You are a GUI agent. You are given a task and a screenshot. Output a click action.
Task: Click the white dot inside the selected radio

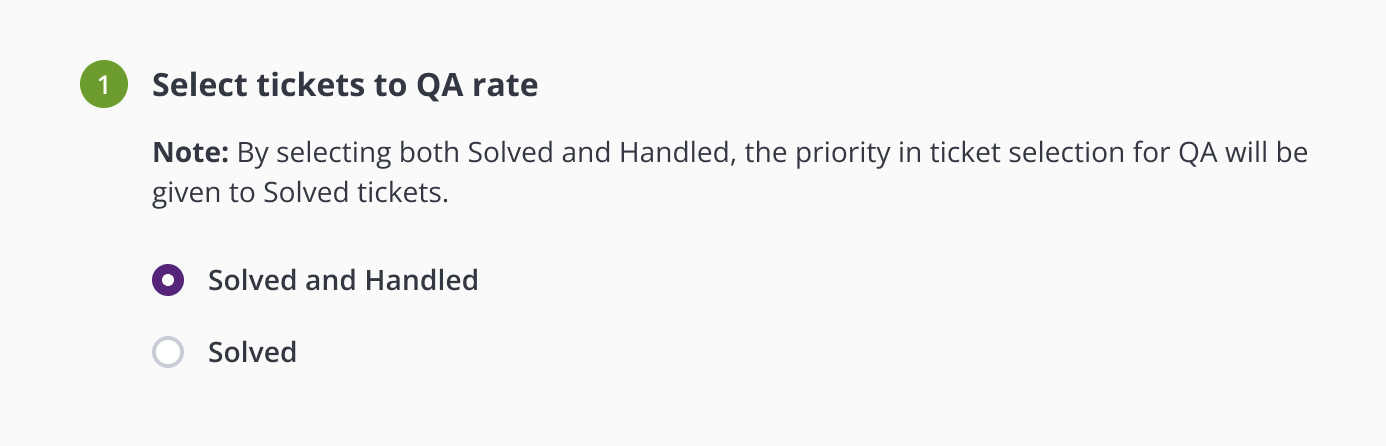coord(168,280)
